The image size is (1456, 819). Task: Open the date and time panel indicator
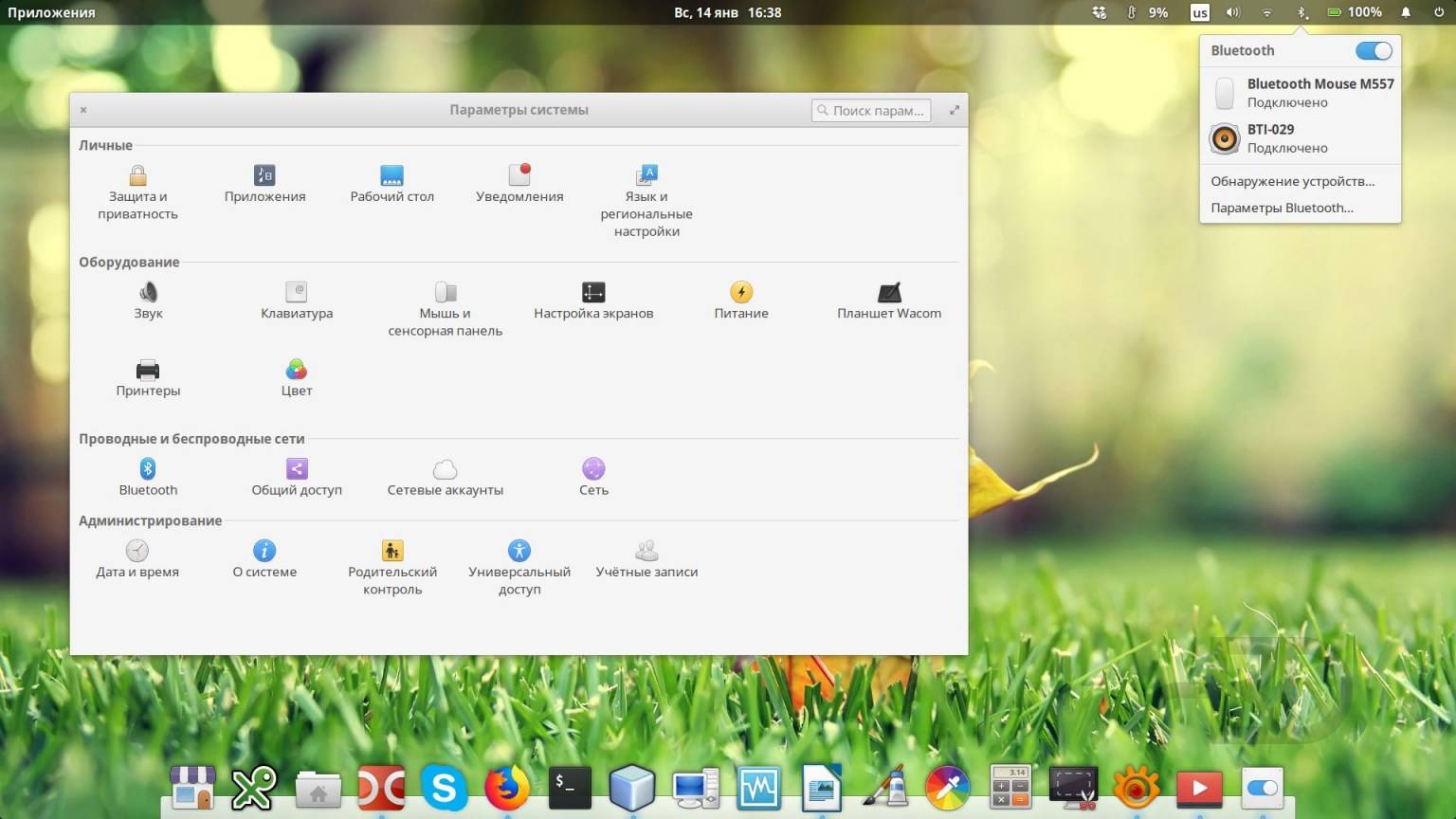click(727, 12)
